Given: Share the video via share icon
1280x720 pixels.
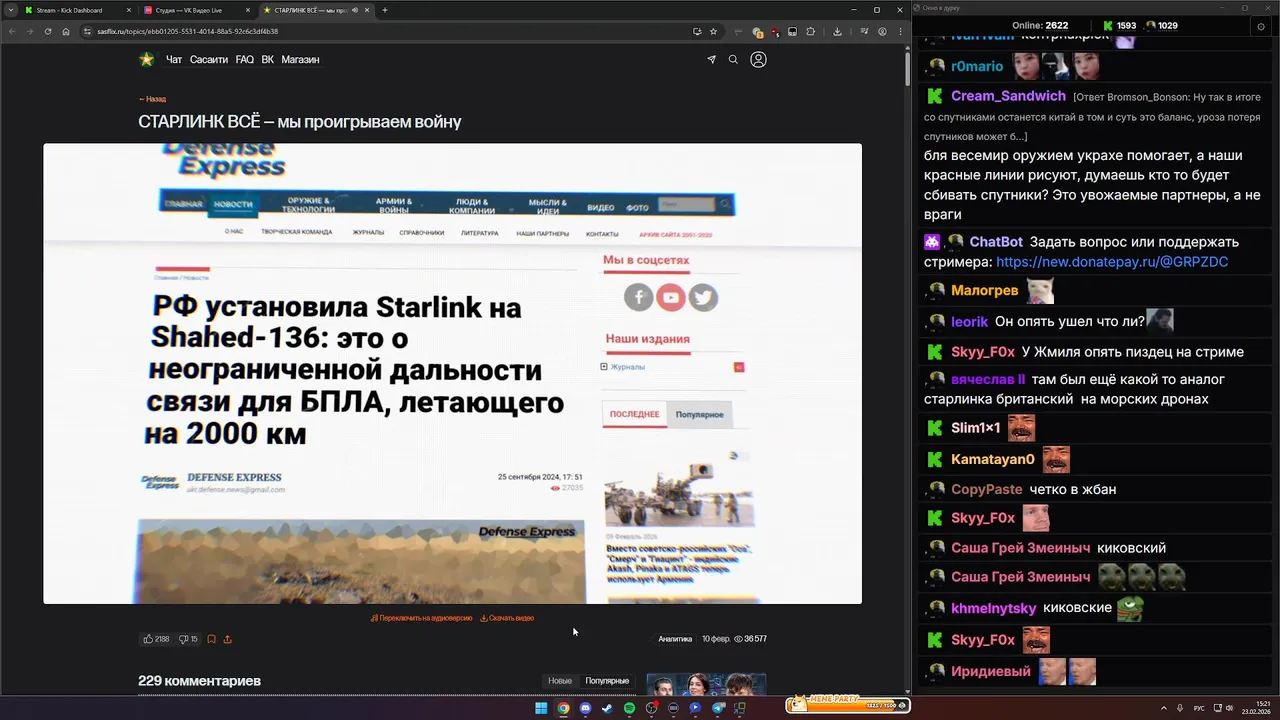Looking at the screenshot, I should pyautogui.click(x=227, y=638).
